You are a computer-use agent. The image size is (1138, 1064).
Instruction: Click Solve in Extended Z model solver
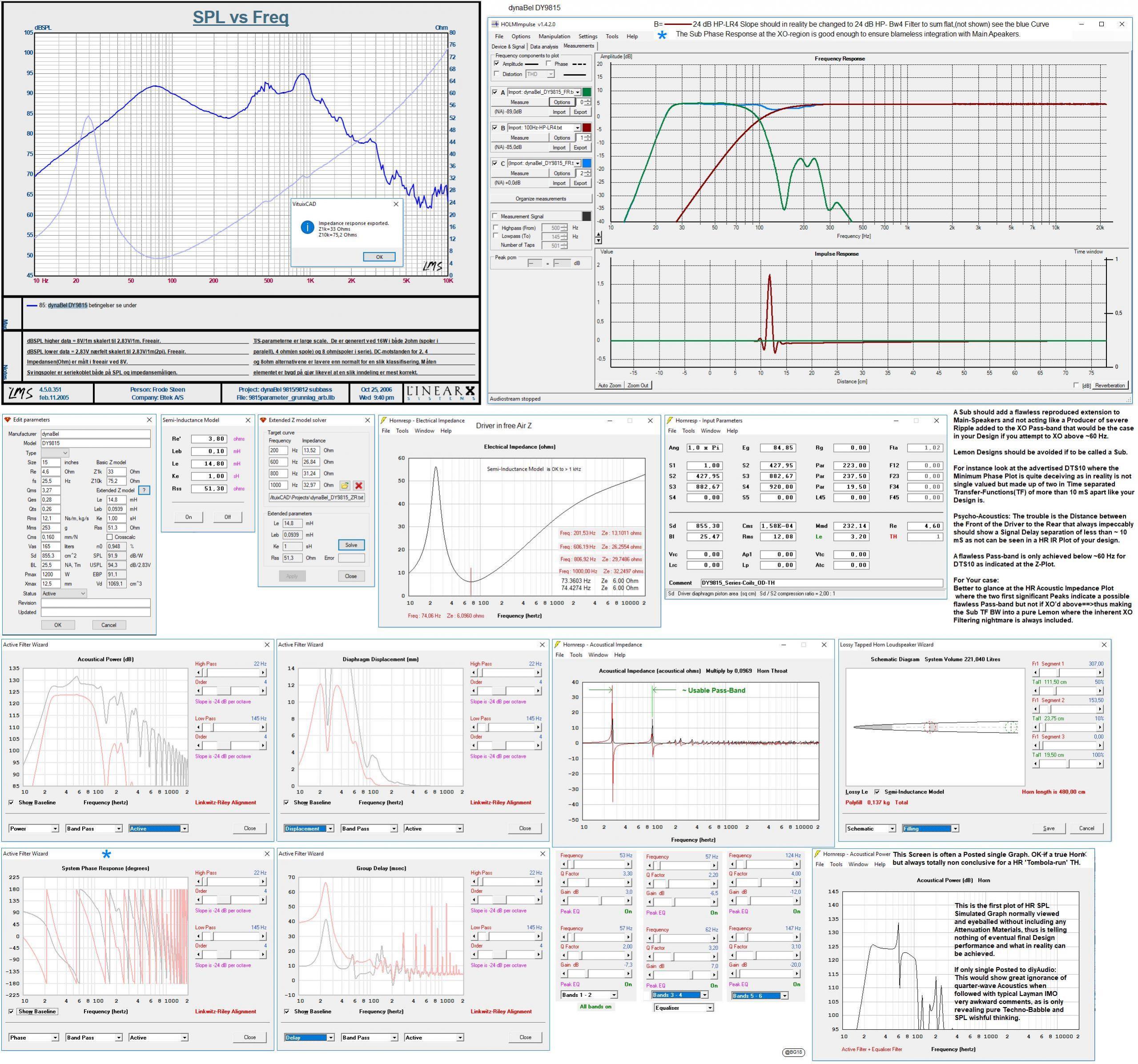351,544
